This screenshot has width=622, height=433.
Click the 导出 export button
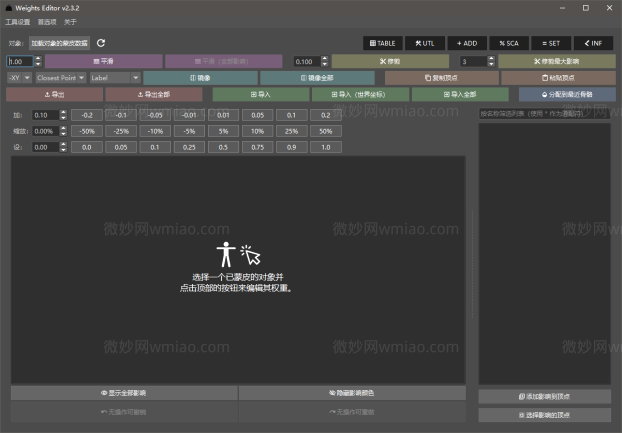54,94
